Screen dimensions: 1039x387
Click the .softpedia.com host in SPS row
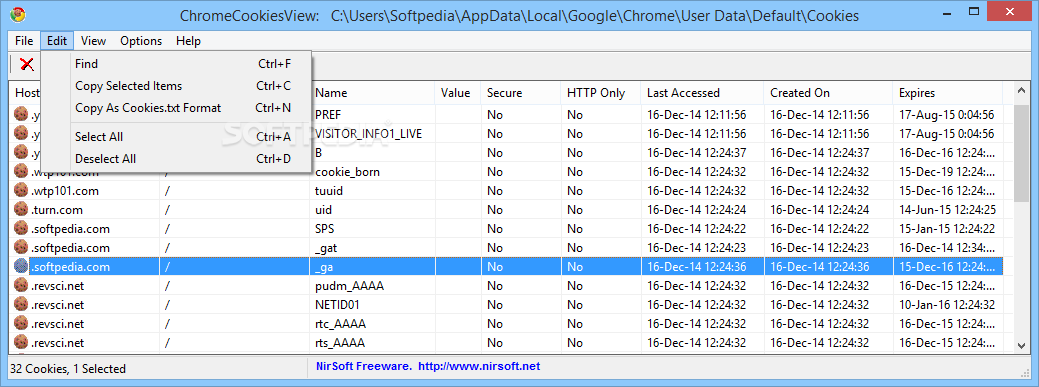click(x=70, y=229)
